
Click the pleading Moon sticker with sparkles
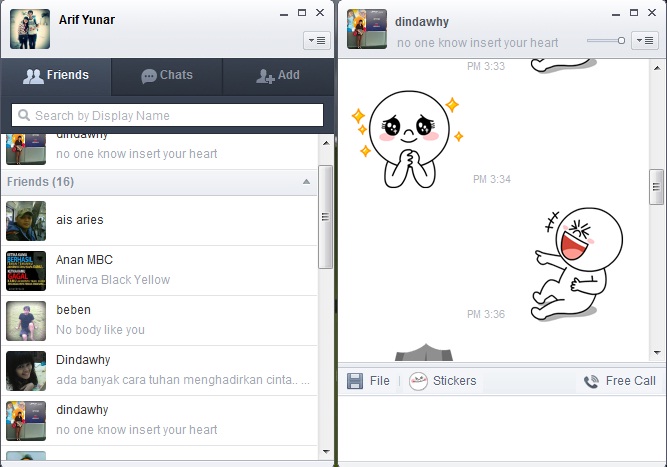407,139
